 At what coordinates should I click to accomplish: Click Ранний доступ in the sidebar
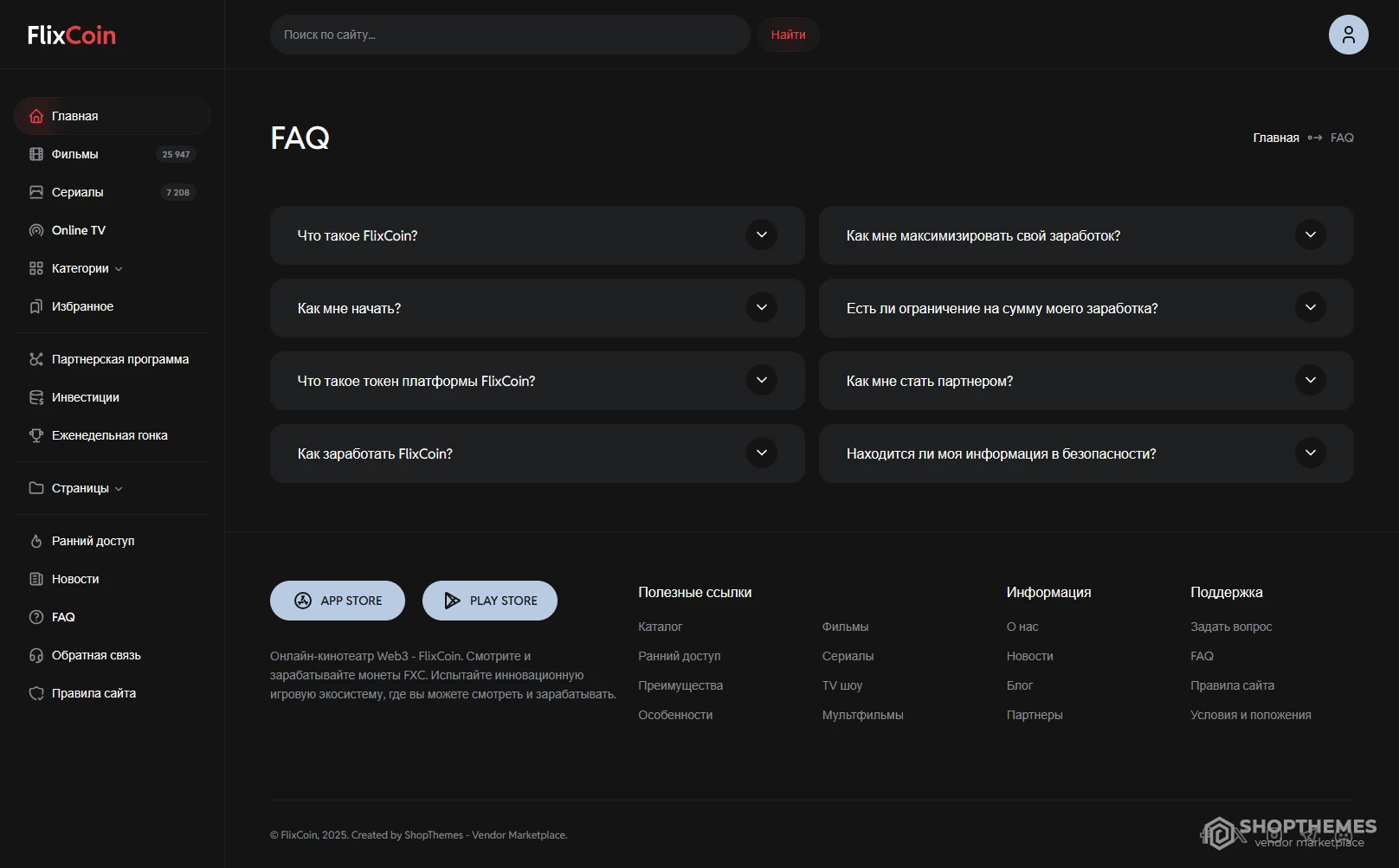tap(93, 541)
